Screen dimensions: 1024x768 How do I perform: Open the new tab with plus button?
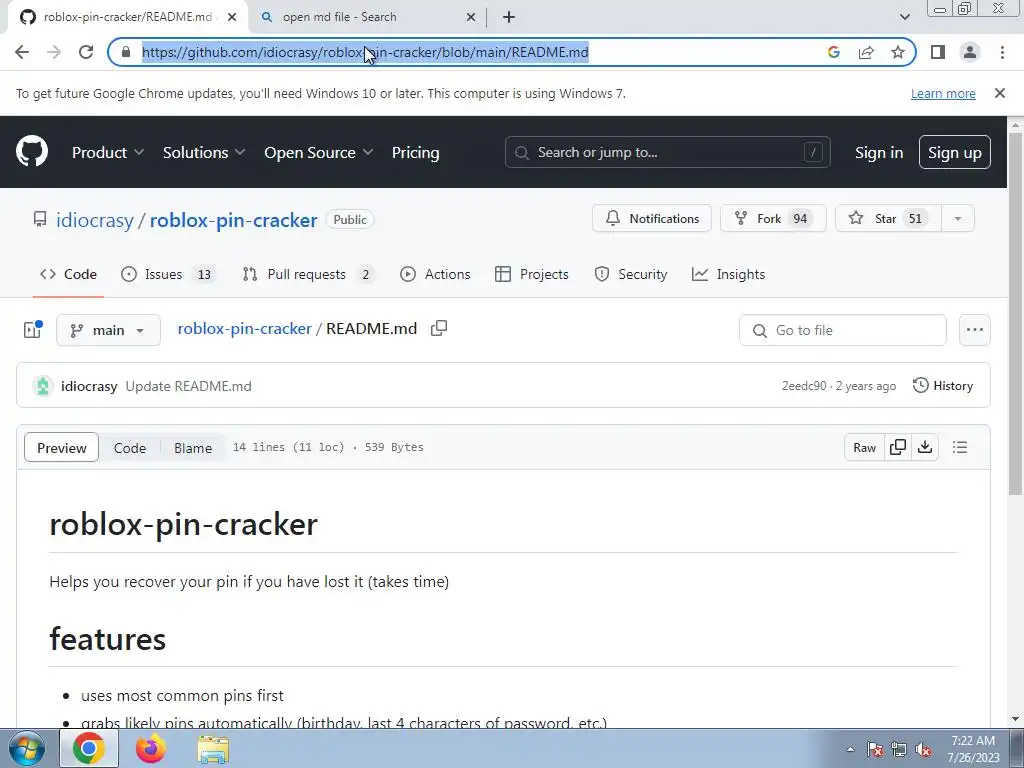(x=509, y=17)
